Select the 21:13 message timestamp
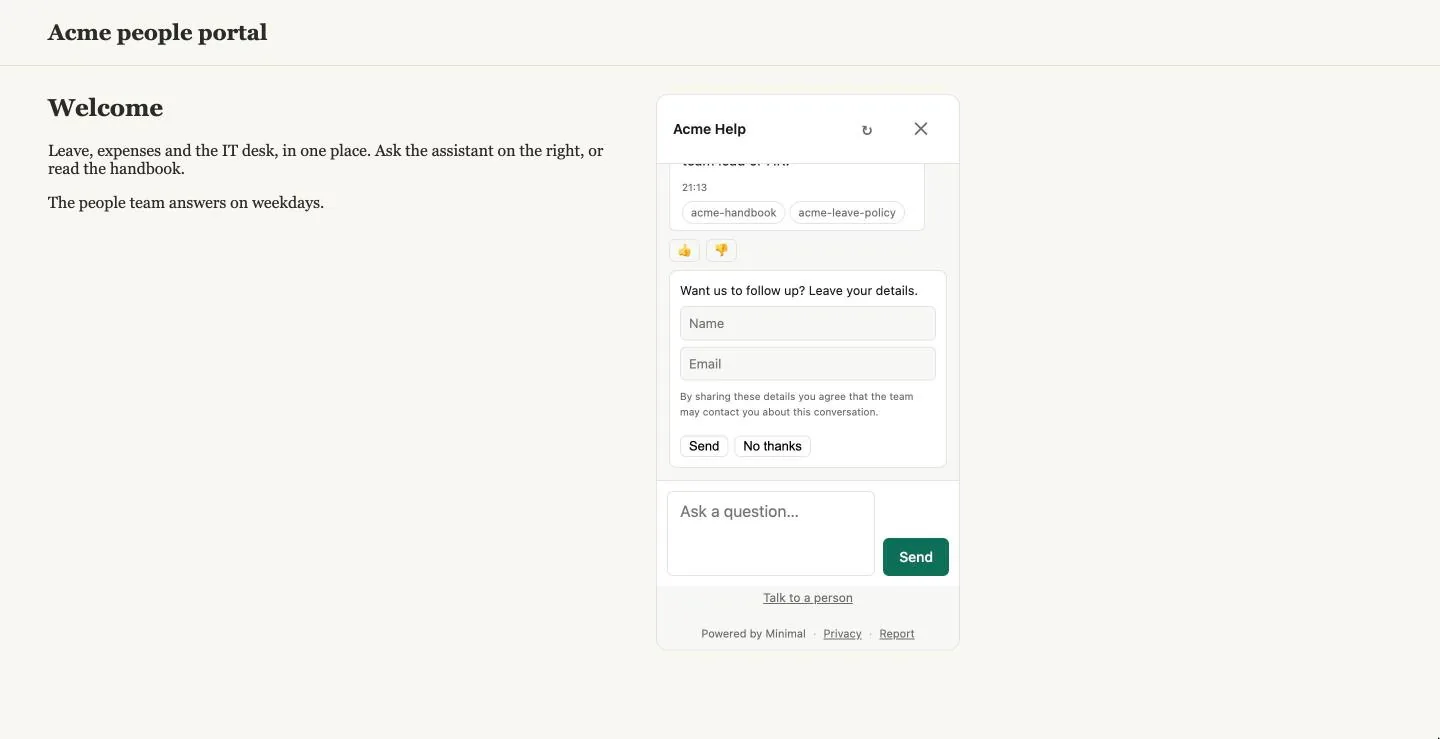This screenshot has width=1440, height=739. 694,188
